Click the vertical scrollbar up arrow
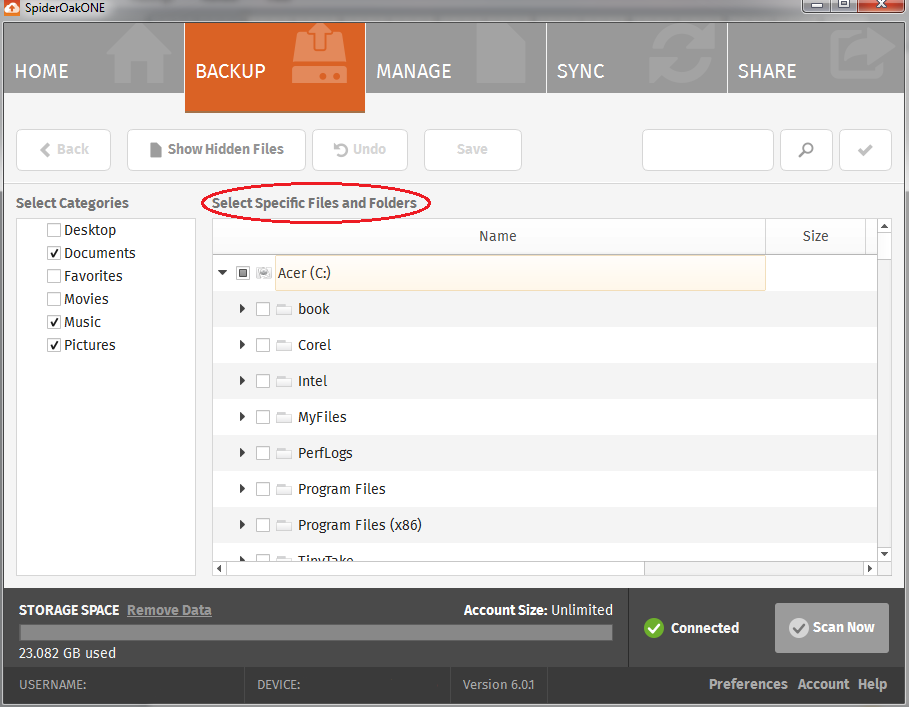 tap(885, 226)
